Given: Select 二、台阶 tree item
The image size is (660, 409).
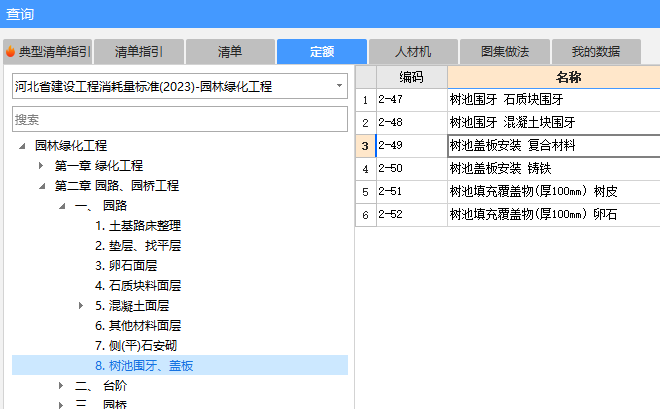Looking at the screenshot, I should pyautogui.click(x=101, y=385).
